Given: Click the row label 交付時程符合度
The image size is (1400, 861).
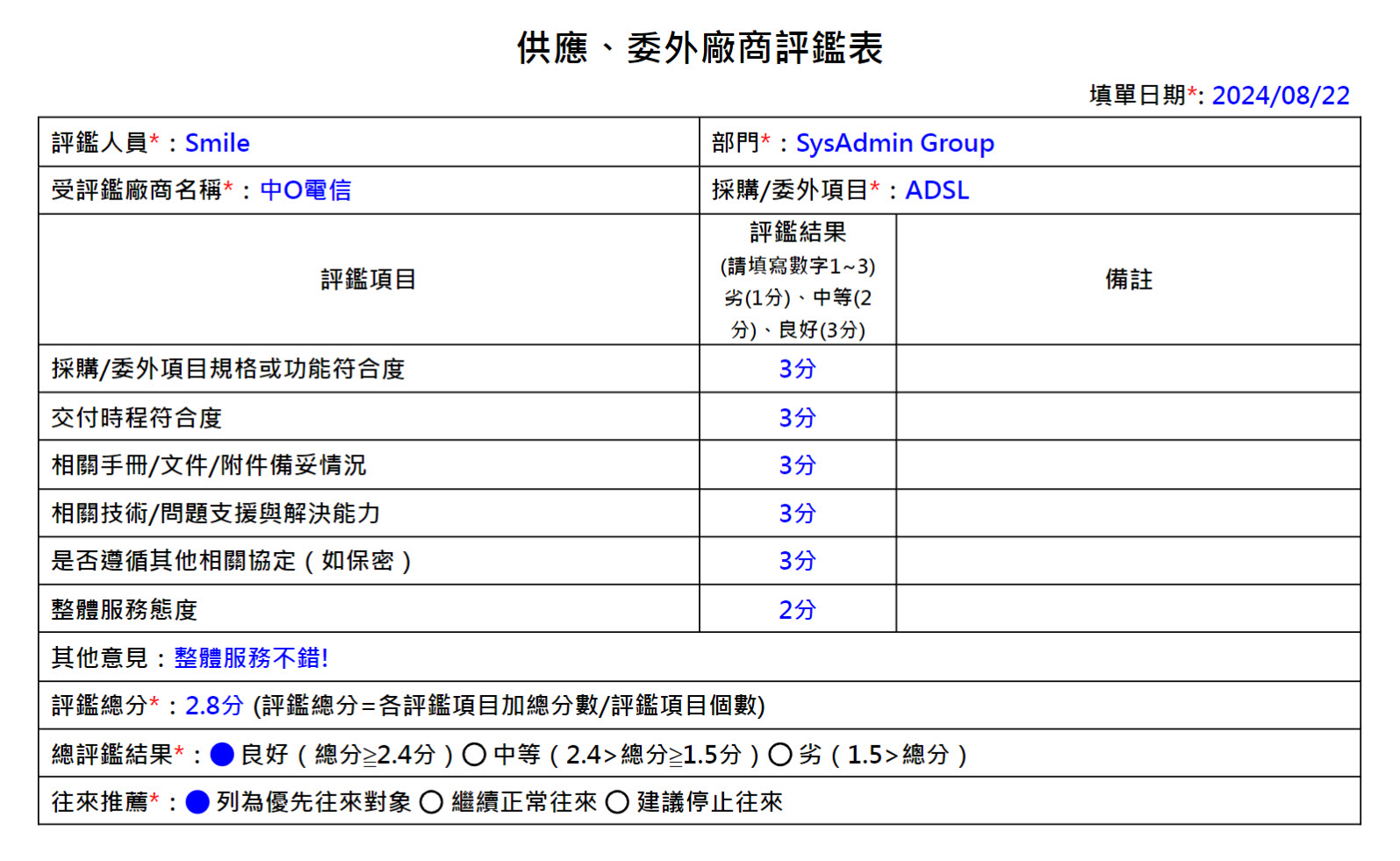Looking at the screenshot, I should coord(136,417).
